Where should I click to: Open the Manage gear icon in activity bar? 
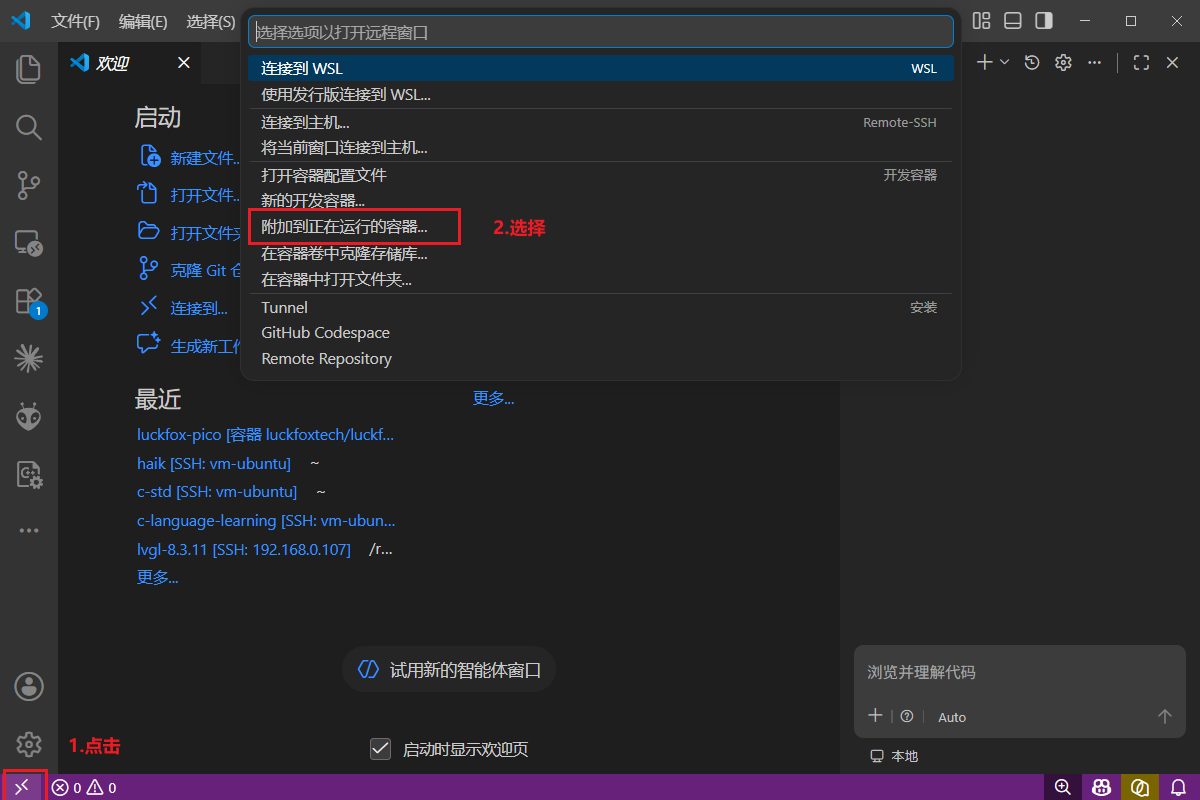click(x=28, y=744)
